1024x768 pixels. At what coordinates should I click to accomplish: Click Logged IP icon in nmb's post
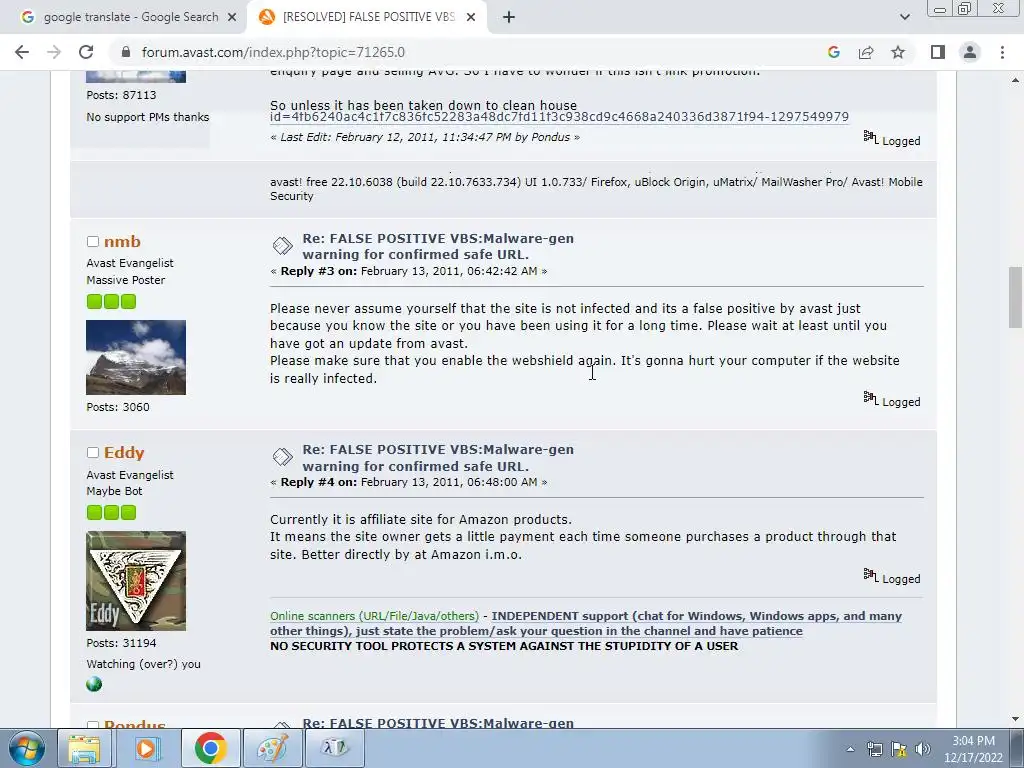871,398
